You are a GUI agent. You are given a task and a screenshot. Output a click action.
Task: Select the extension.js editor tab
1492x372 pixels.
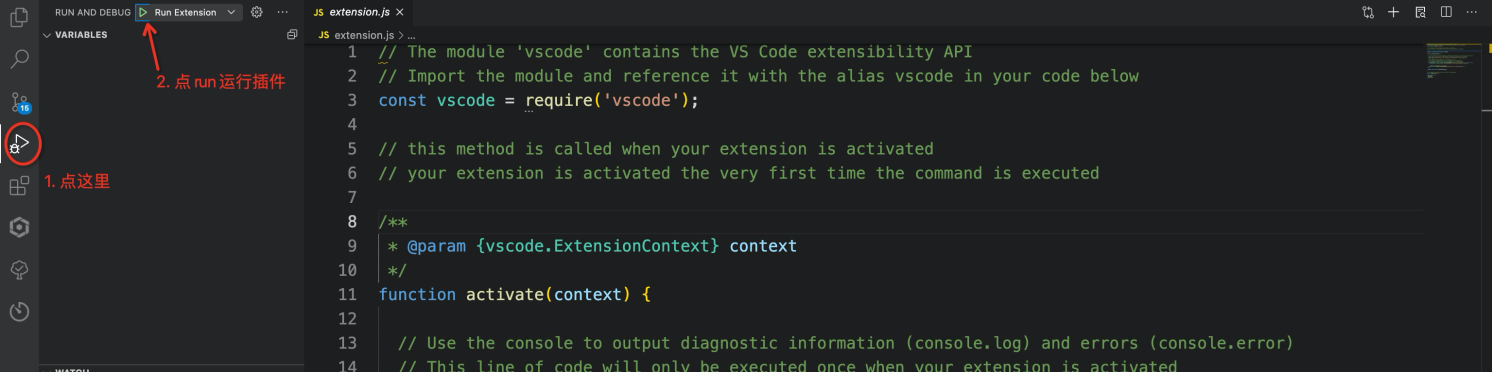352,12
